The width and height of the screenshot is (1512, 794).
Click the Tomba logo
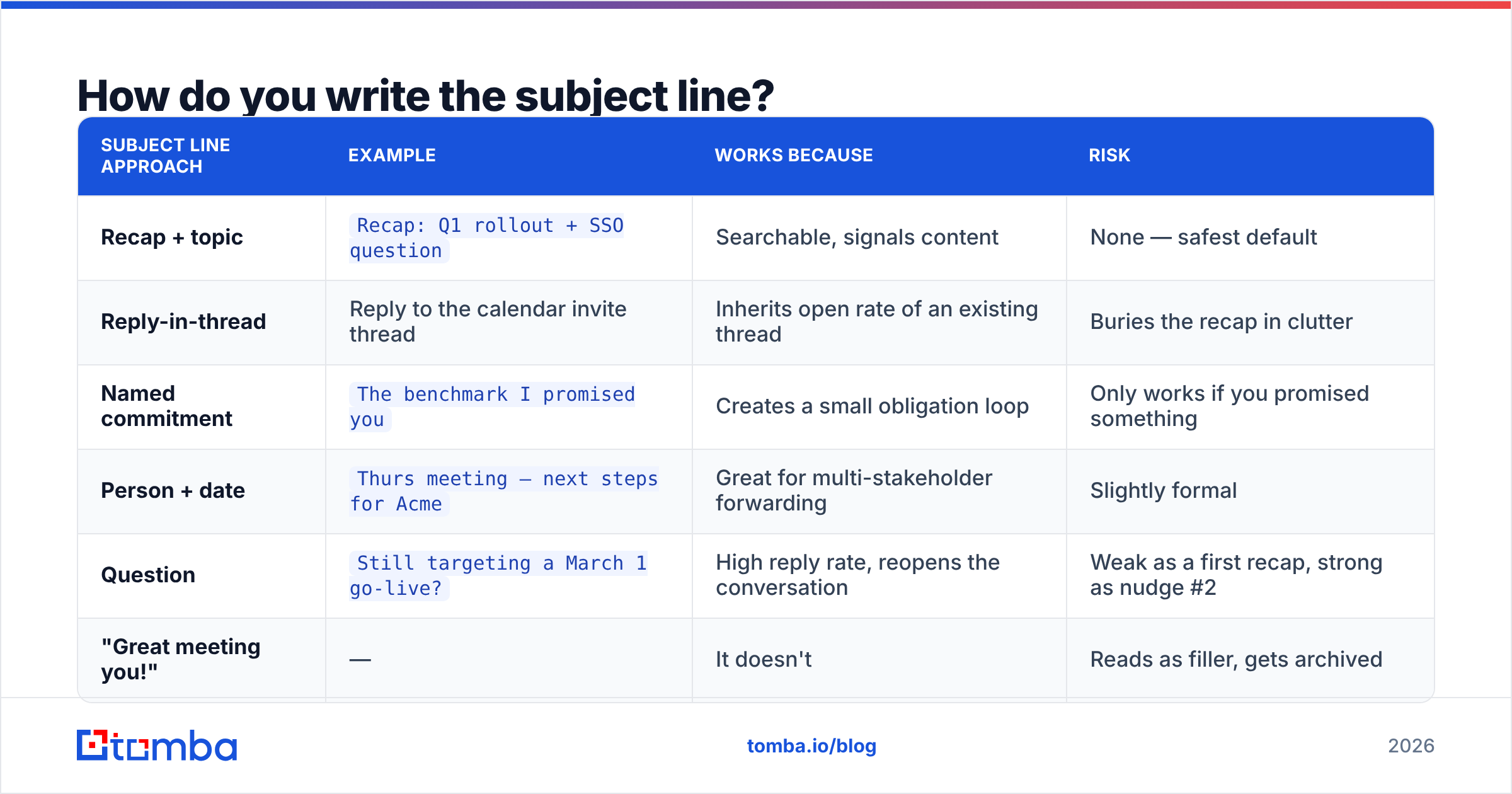(x=157, y=745)
